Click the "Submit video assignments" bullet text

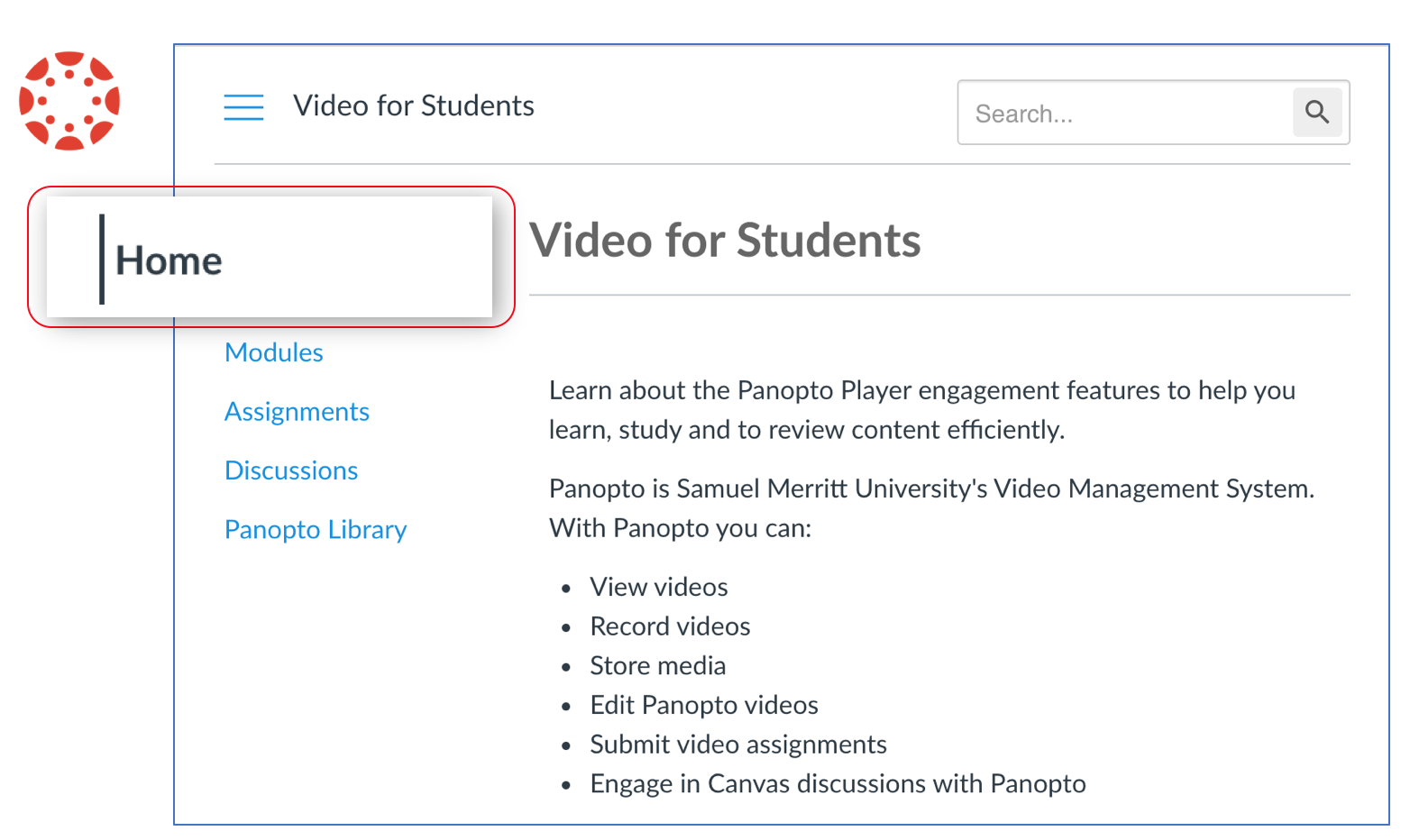(x=738, y=744)
